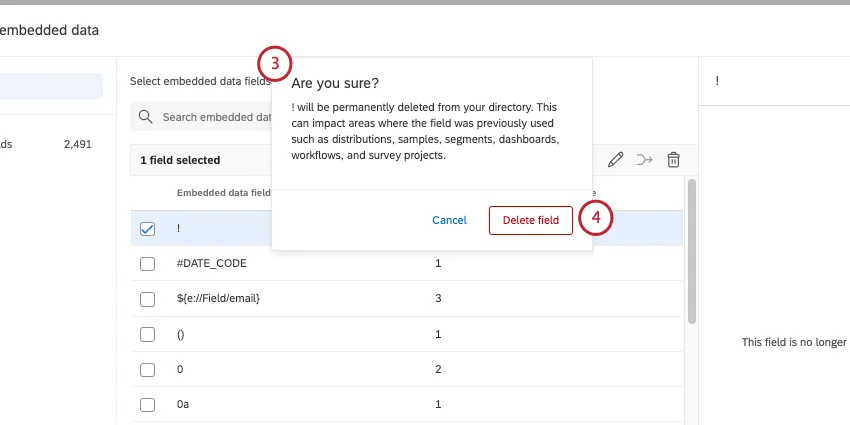Image resolution: width=850 pixels, height=425 pixels.
Task: Click the field list vertical scrollbar
Action: click(x=691, y=250)
